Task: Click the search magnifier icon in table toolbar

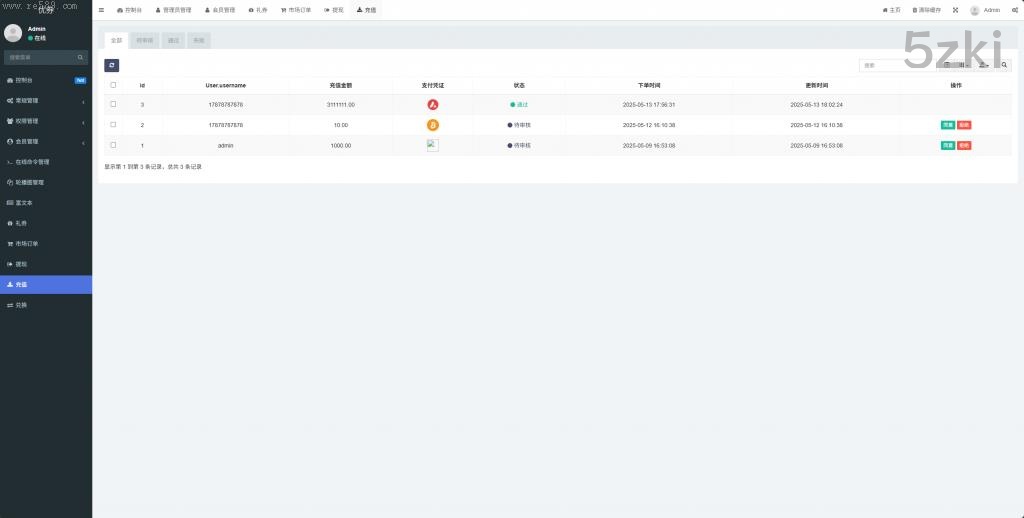Action: coord(1005,65)
